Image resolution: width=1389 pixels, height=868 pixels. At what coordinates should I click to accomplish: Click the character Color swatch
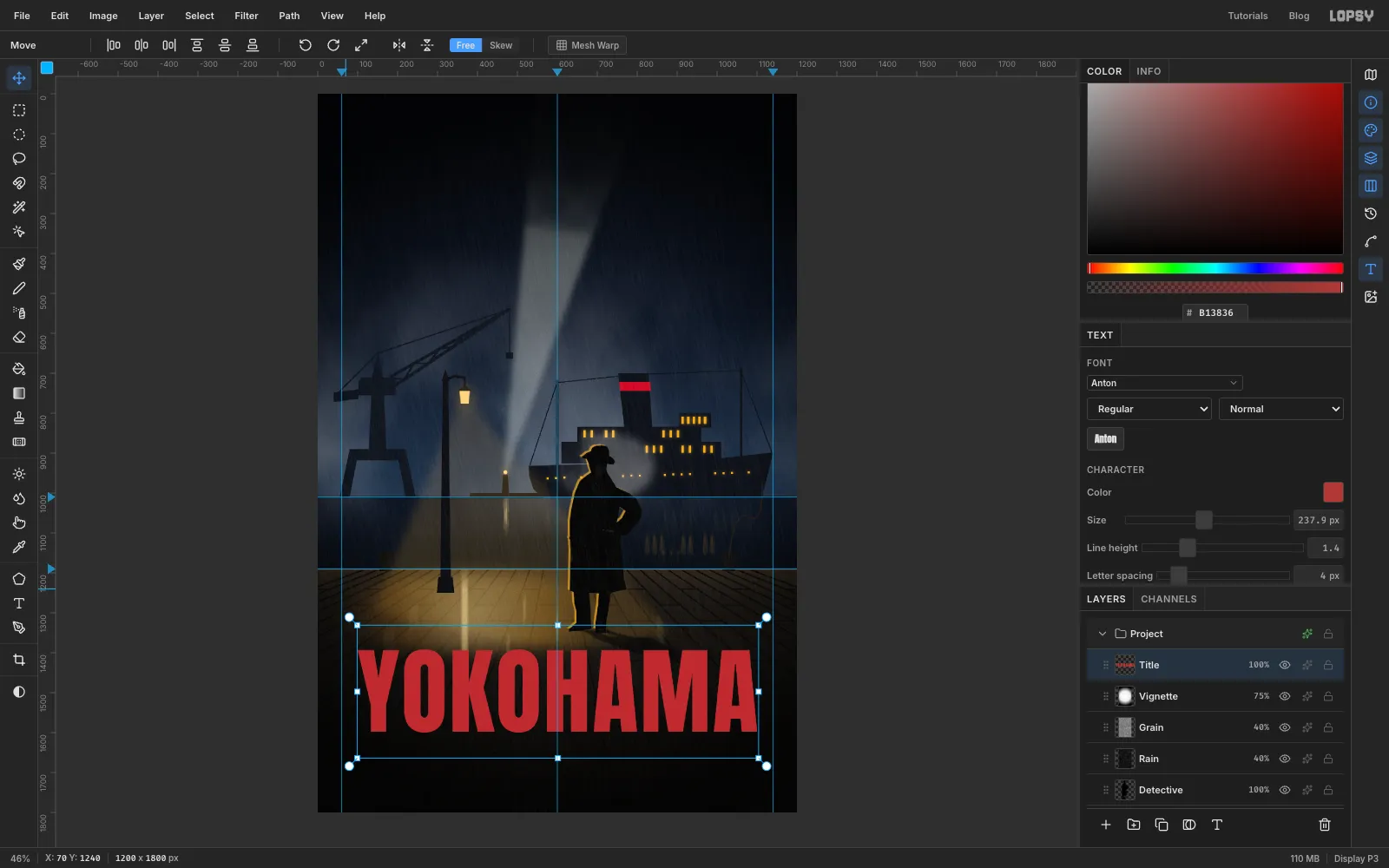[x=1333, y=492]
